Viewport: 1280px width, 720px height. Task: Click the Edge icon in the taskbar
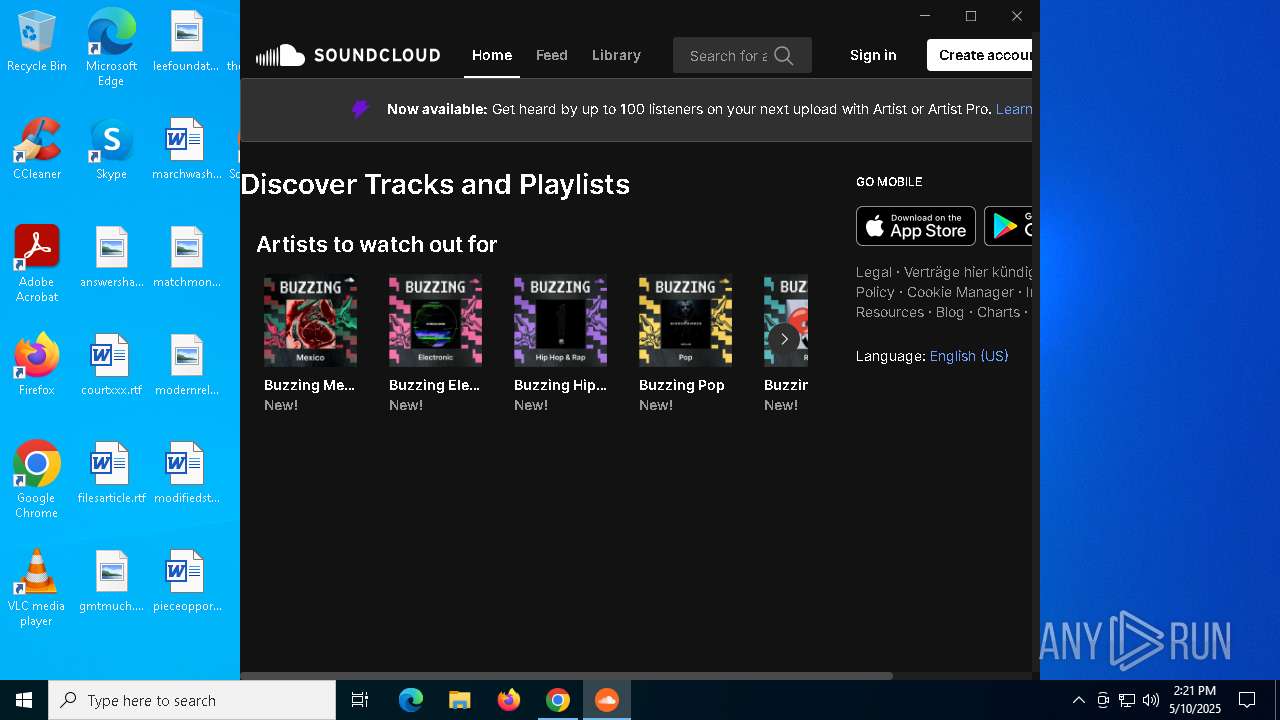pos(411,700)
